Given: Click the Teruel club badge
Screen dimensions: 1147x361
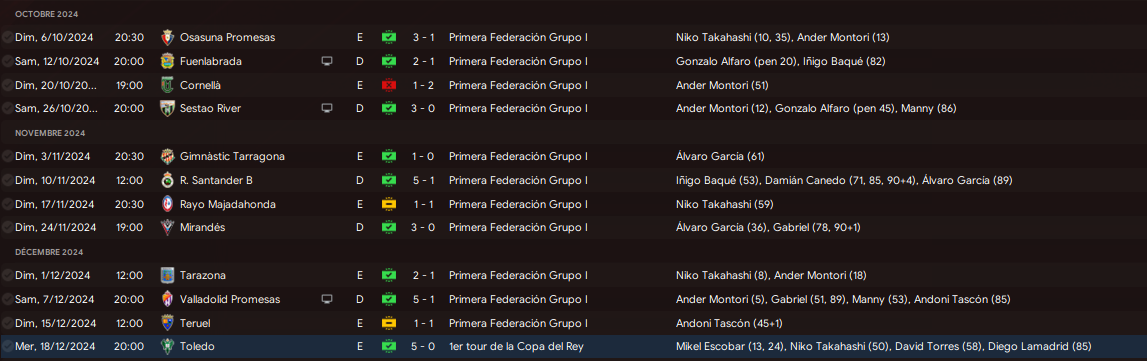Looking at the screenshot, I should click(x=167, y=323).
